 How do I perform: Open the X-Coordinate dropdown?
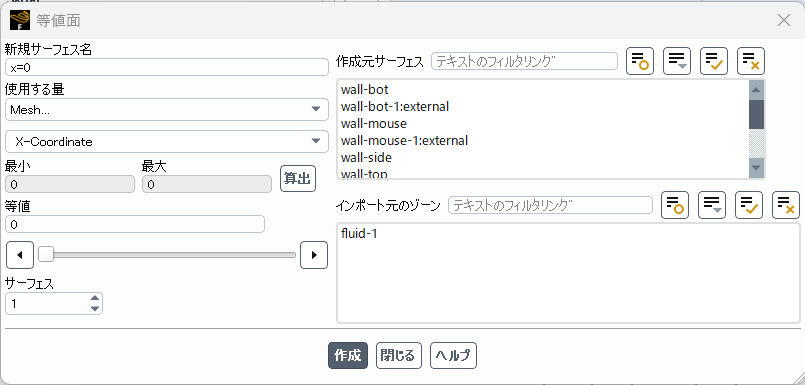pos(167,142)
